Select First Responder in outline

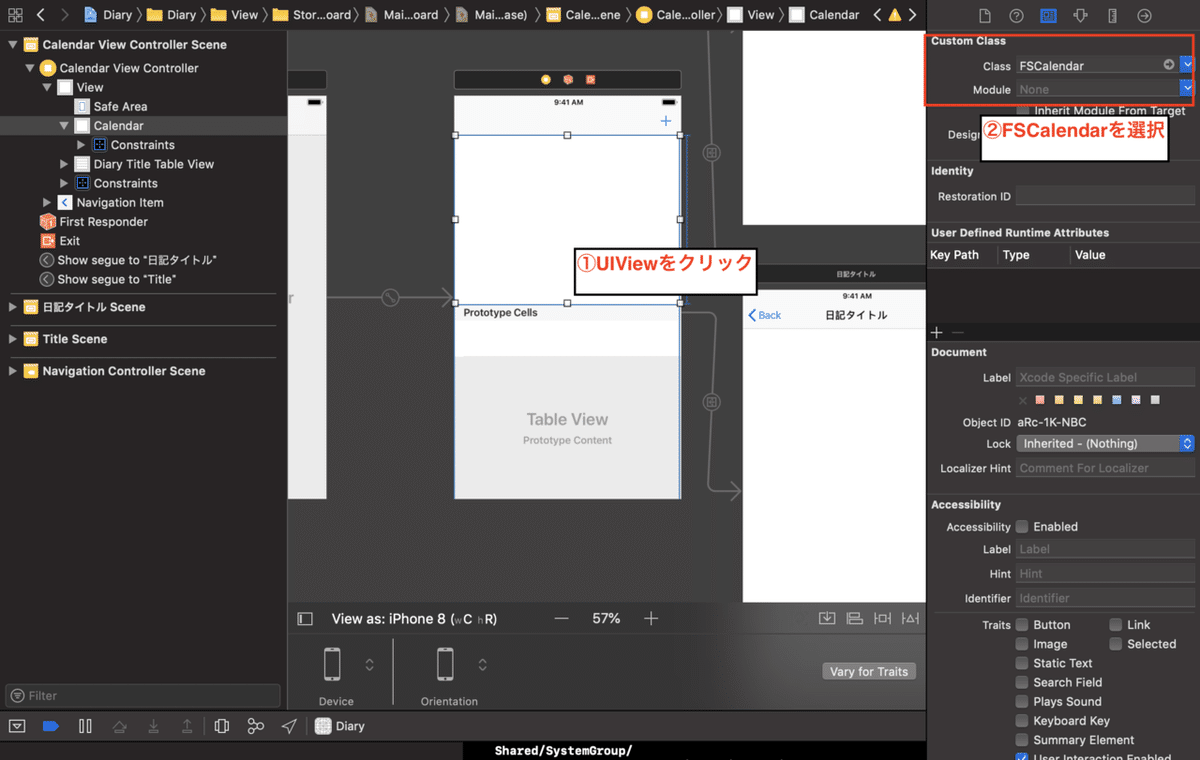click(94, 222)
